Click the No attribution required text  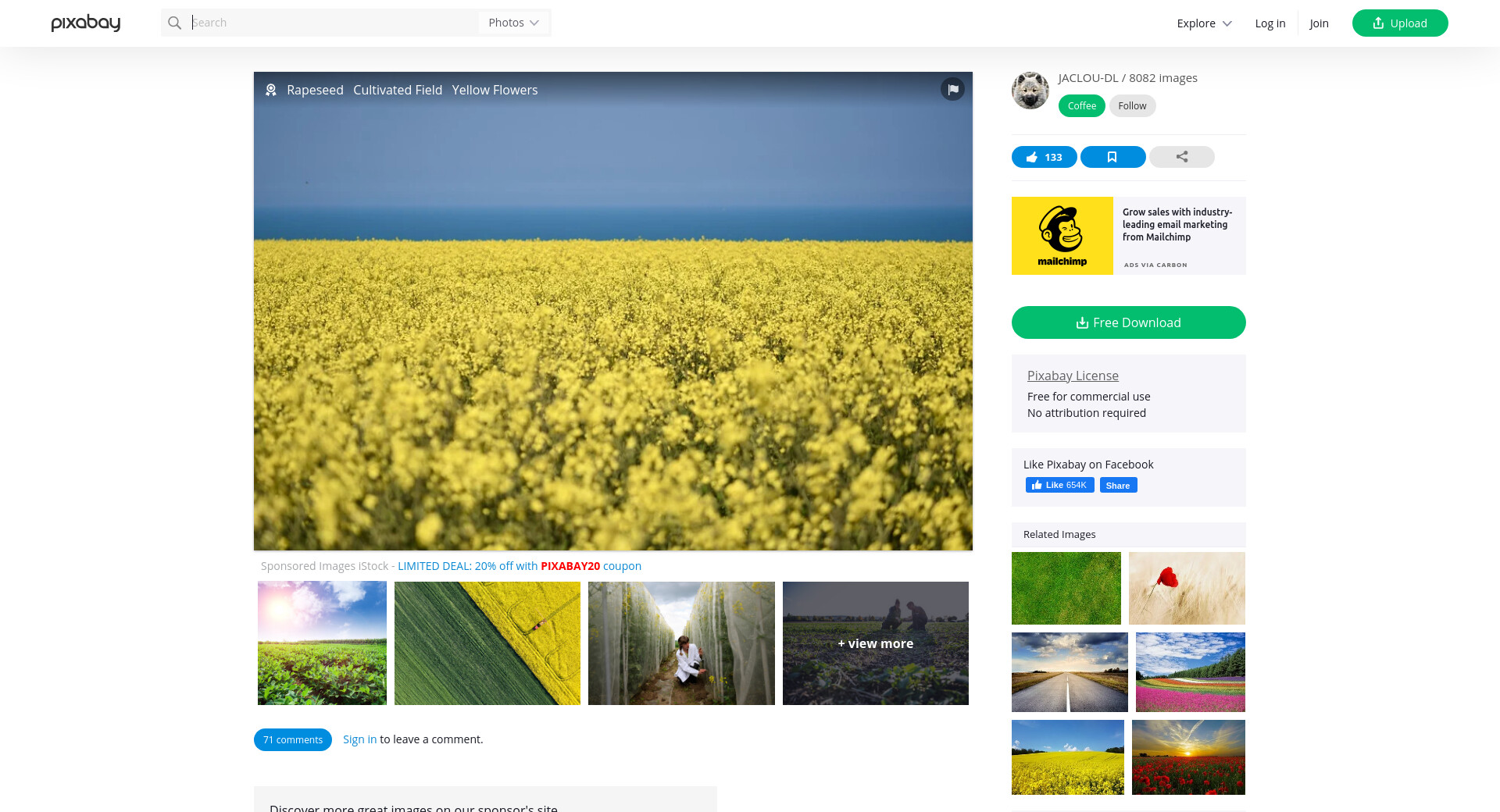point(1087,413)
